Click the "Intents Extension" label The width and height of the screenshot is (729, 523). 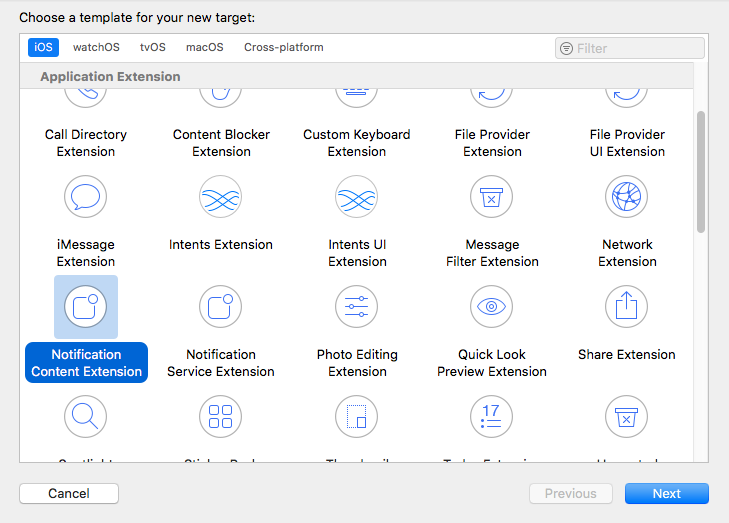click(221, 244)
